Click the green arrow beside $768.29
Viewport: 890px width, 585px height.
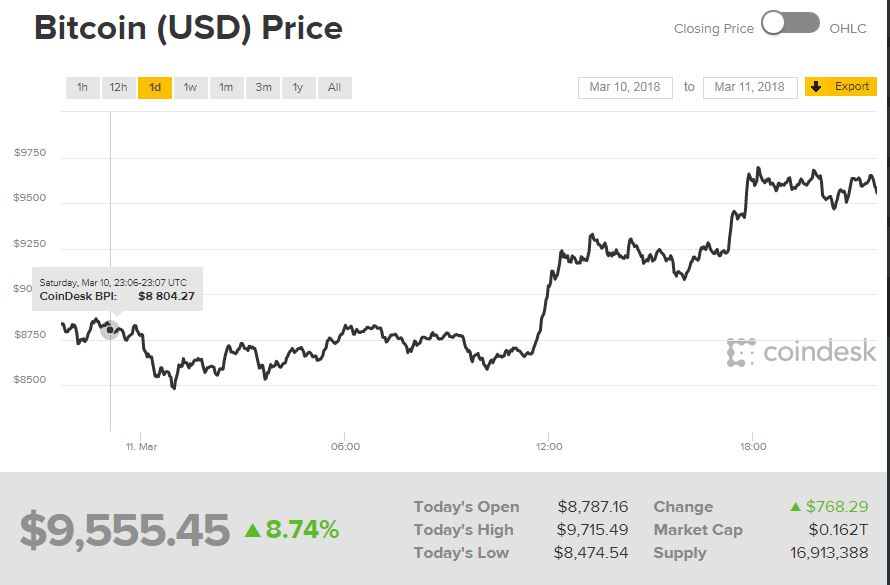pyautogui.click(x=795, y=507)
